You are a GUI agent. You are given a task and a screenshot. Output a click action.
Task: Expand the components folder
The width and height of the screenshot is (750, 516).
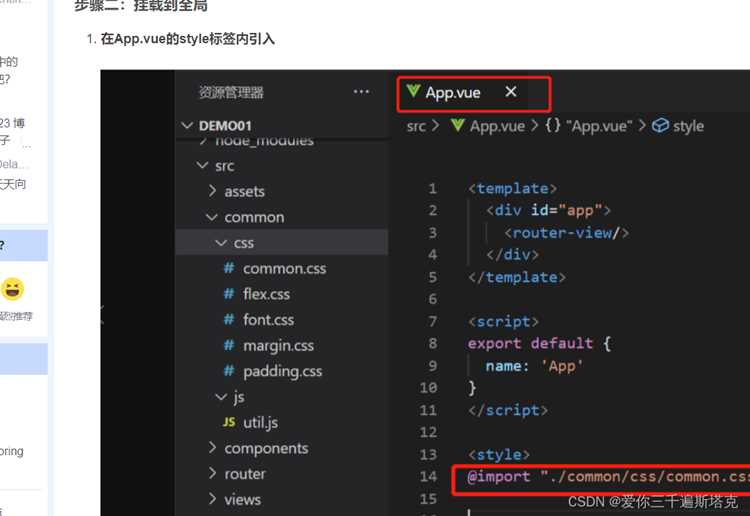pos(212,448)
